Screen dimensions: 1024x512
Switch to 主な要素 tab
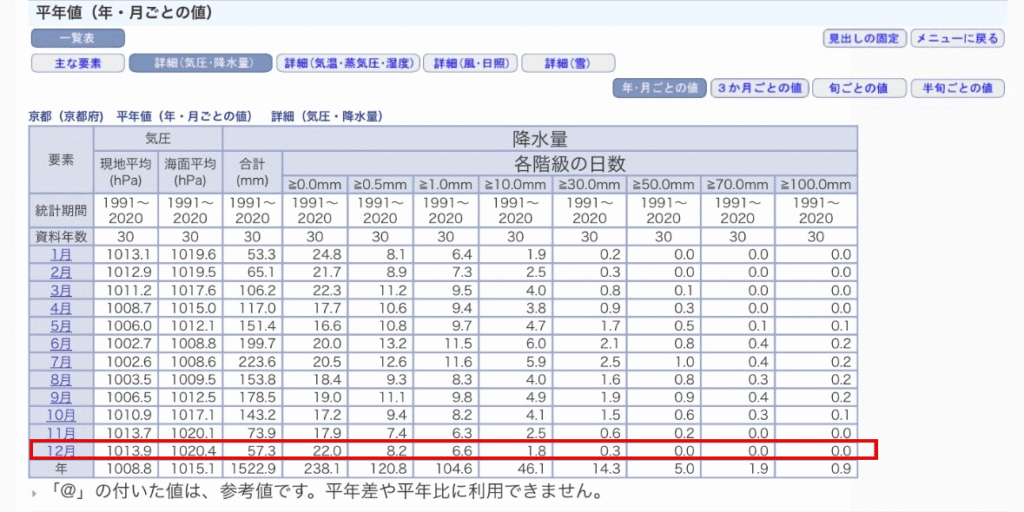click(x=78, y=63)
